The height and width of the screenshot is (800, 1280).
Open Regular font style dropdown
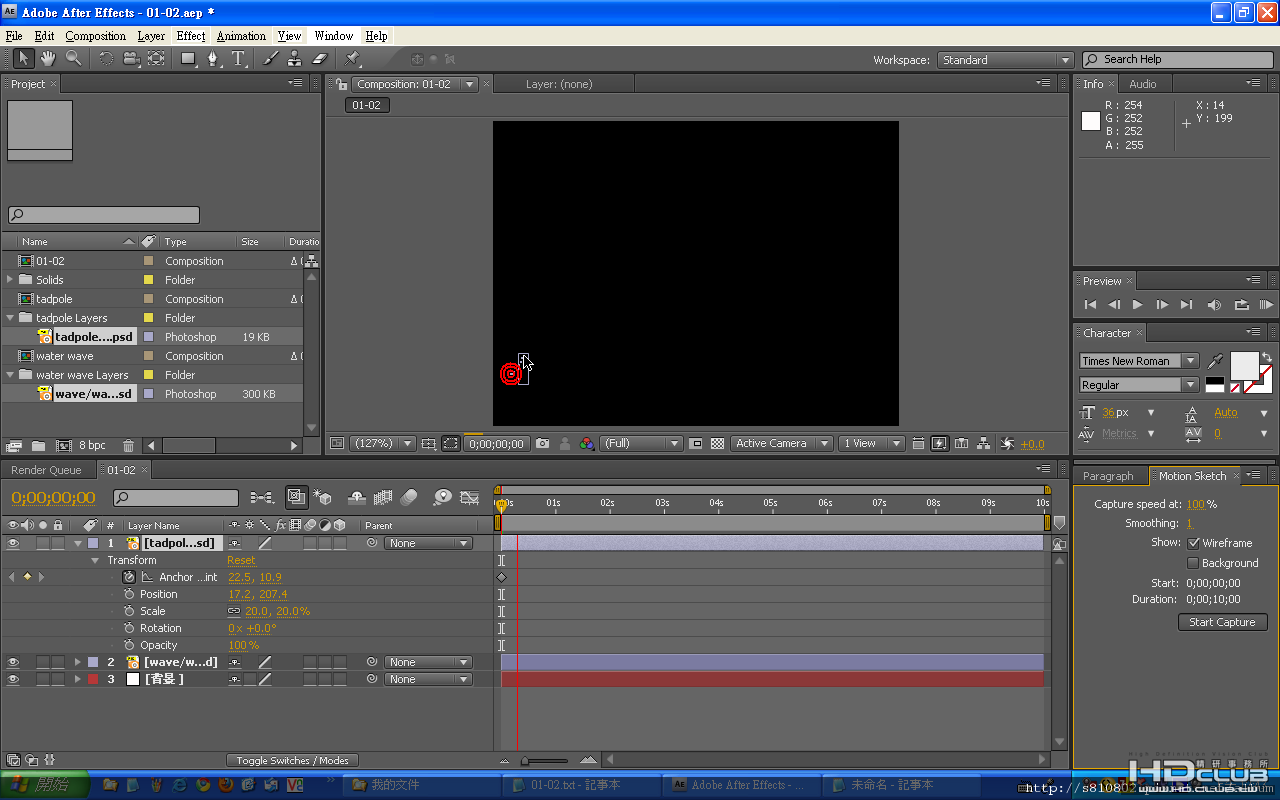[x=1139, y=385]
